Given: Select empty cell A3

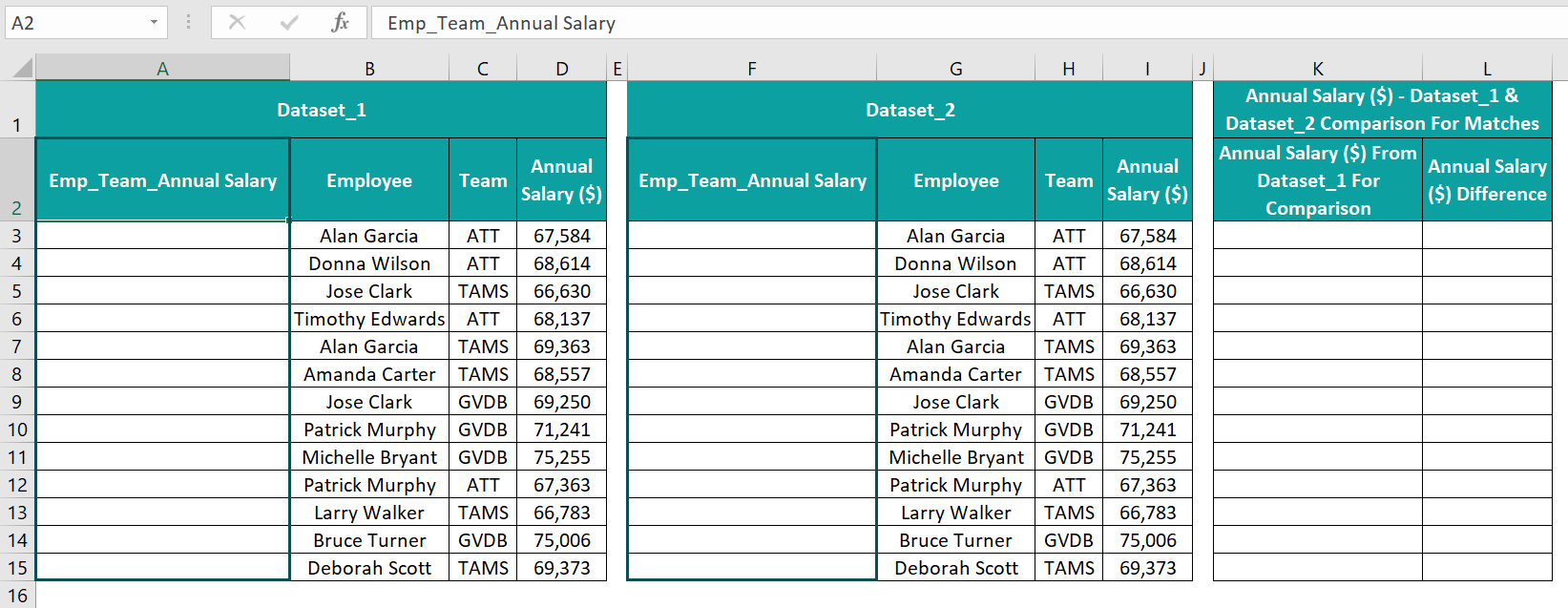Looking at the screenshot, I should pyautogui.click(x=163, y=236).
